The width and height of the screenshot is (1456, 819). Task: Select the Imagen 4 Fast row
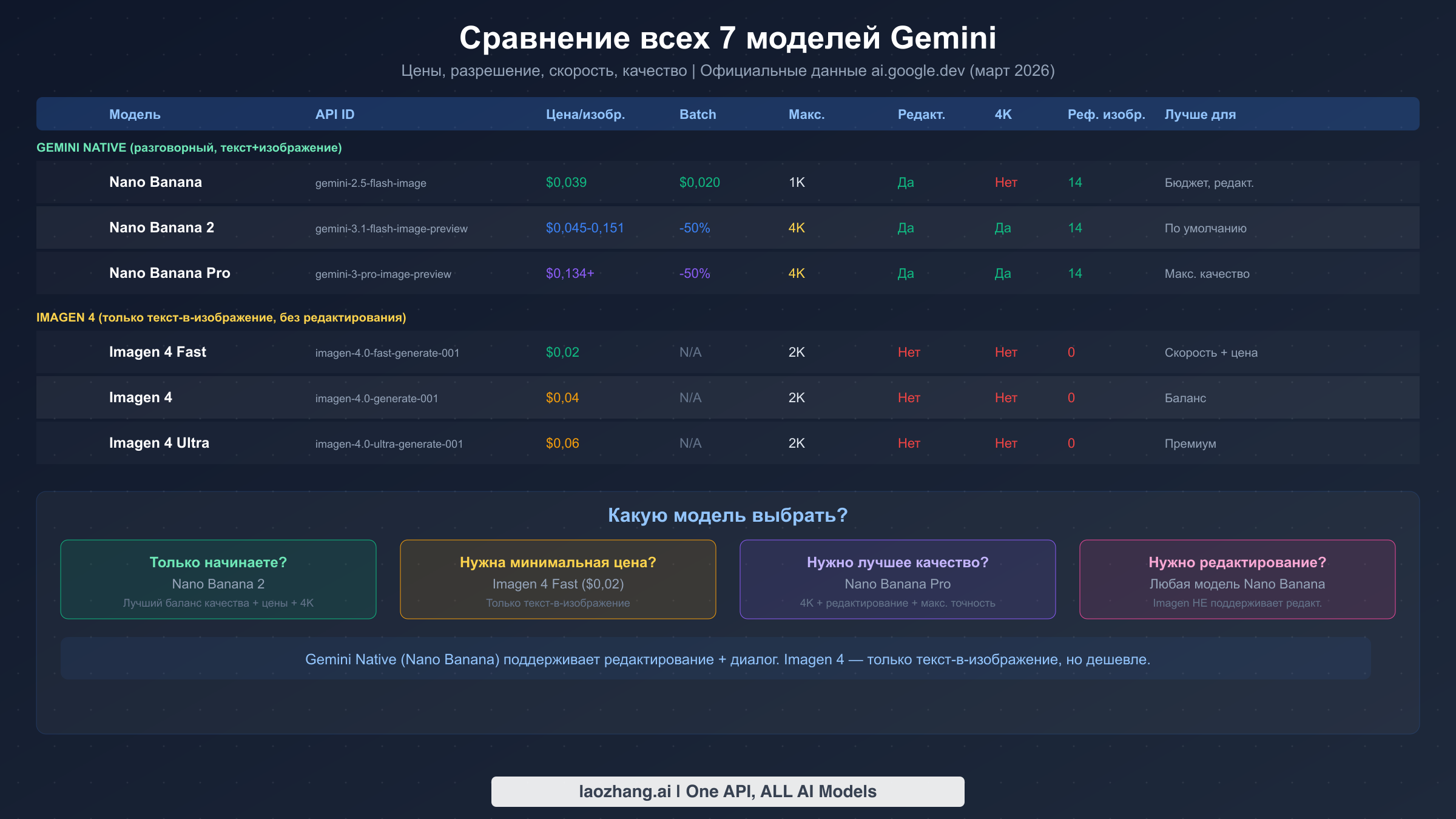pos(728,352)
